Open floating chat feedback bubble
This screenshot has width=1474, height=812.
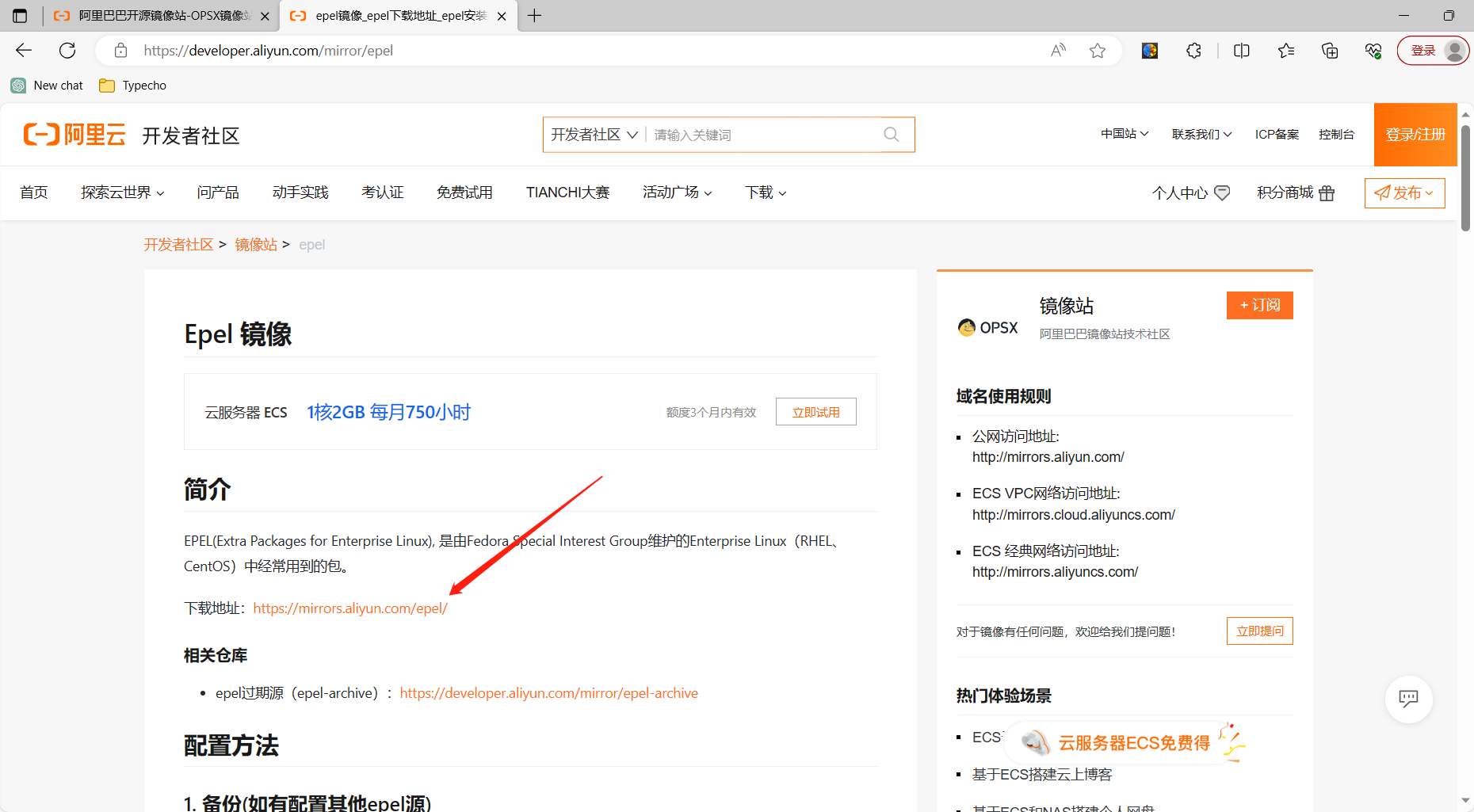[x=1408, y=699]
